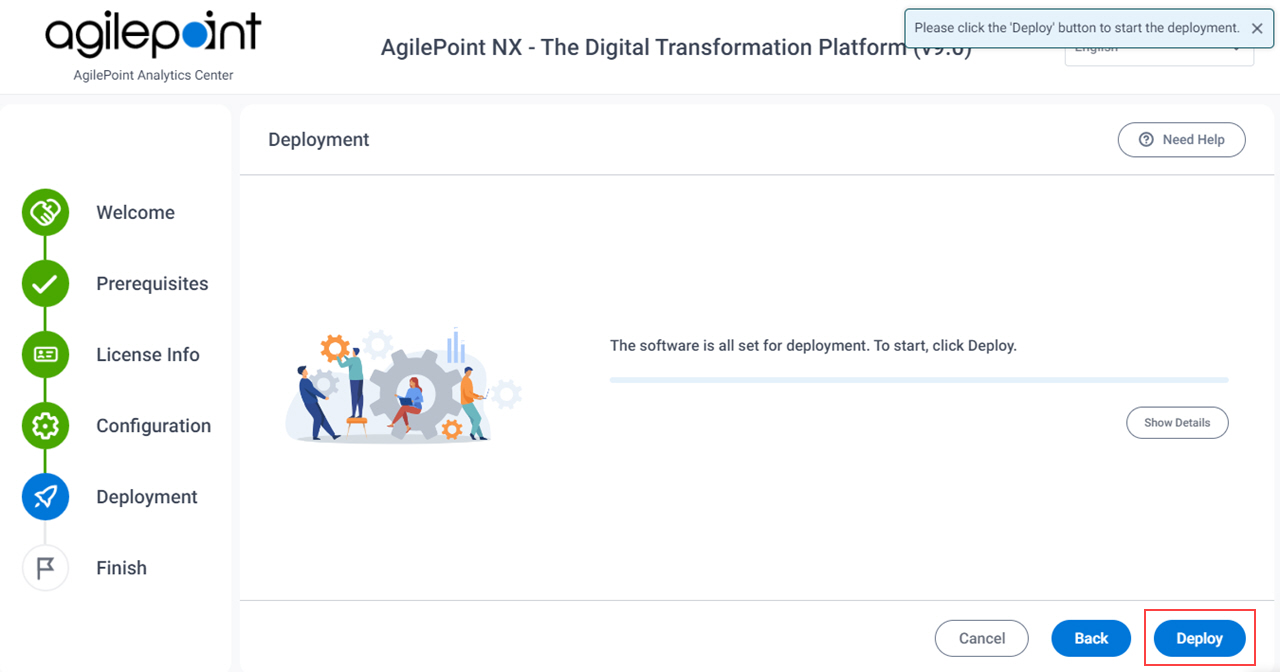
Task: Click the 'AgilePoint Analytics Center' subtitle
Action: click(153, 75)
